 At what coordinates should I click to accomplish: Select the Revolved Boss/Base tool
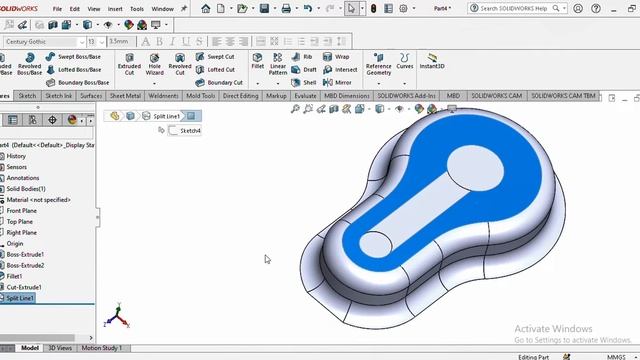pos(29,64)
